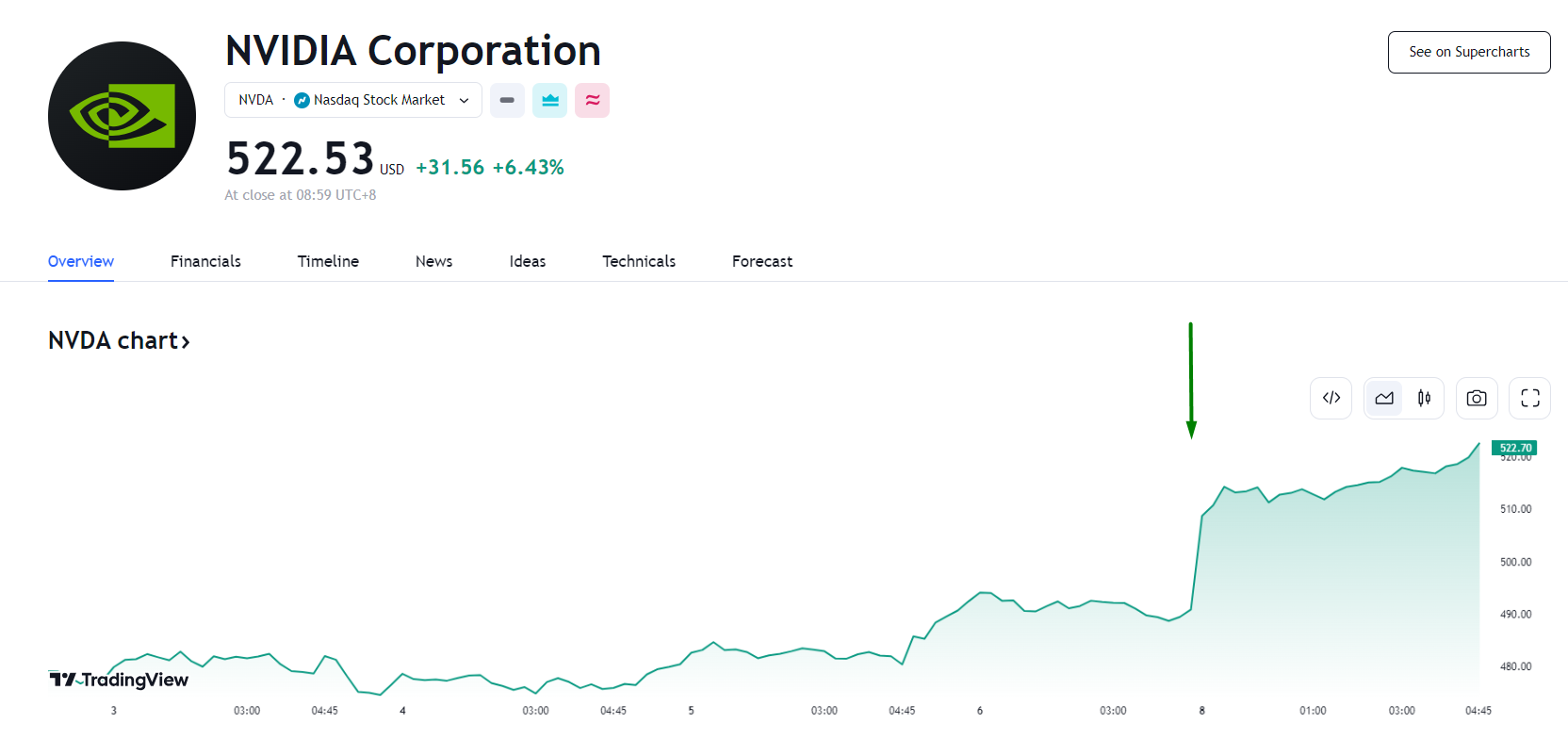Open the Financials tab
Screen dimensions: 1568x740
pyautogui.click(x=205, y=261)
